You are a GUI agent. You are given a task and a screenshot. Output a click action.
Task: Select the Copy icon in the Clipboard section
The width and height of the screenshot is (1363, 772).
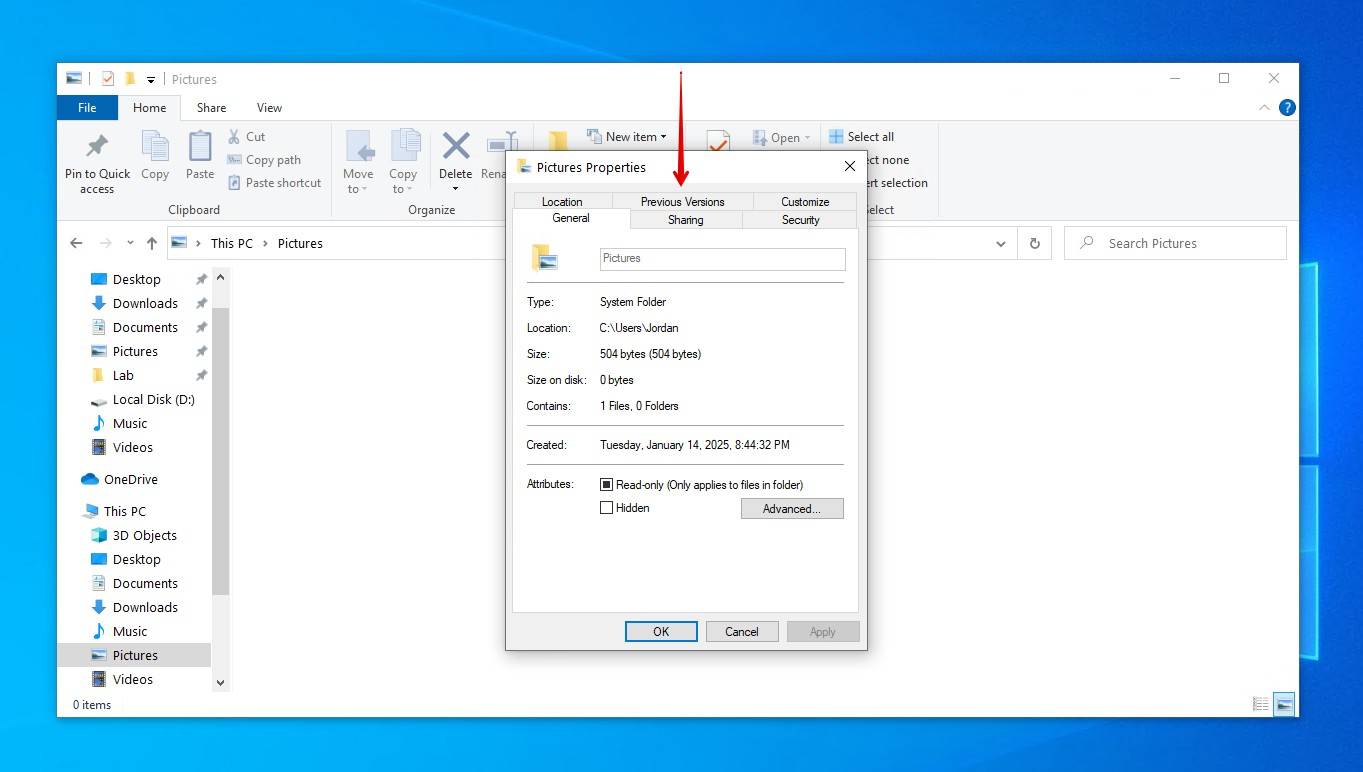(x=155, y=155)
